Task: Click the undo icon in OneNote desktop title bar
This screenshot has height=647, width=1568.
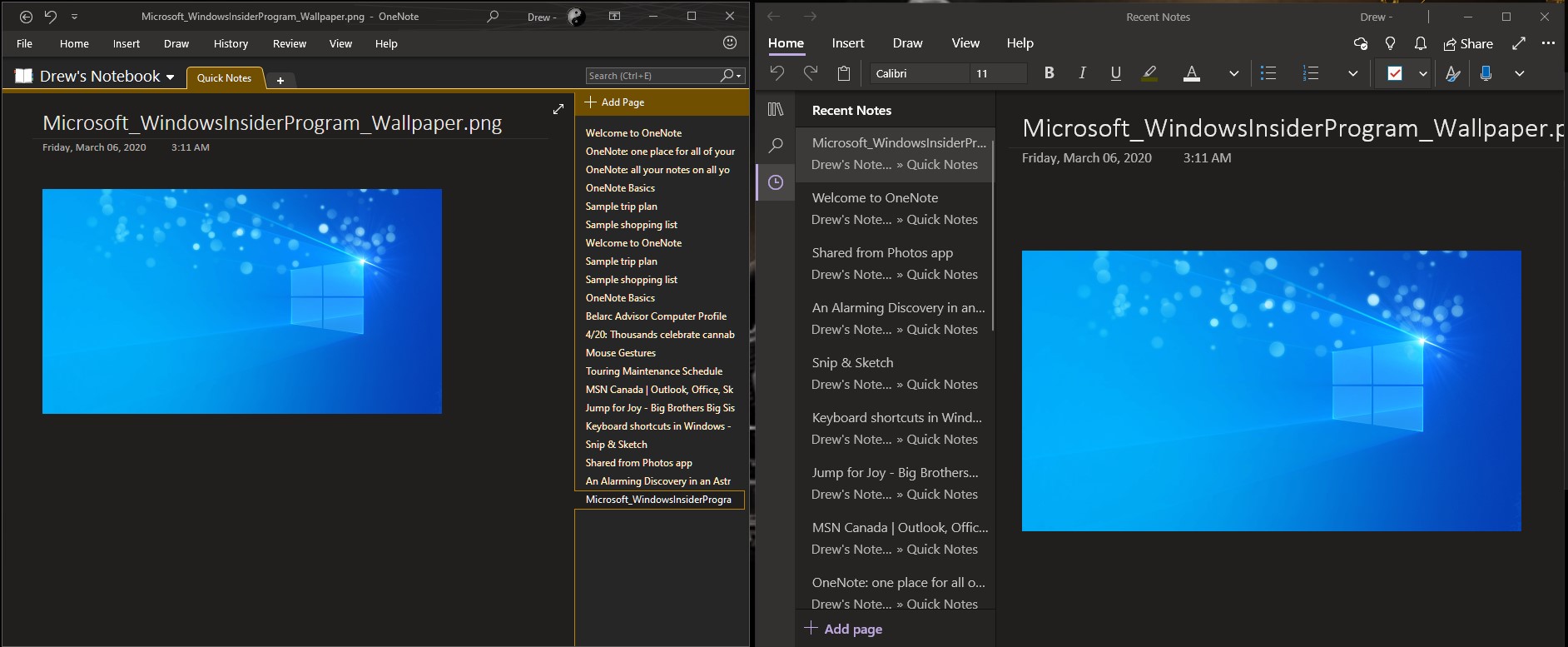Action: 51,17
